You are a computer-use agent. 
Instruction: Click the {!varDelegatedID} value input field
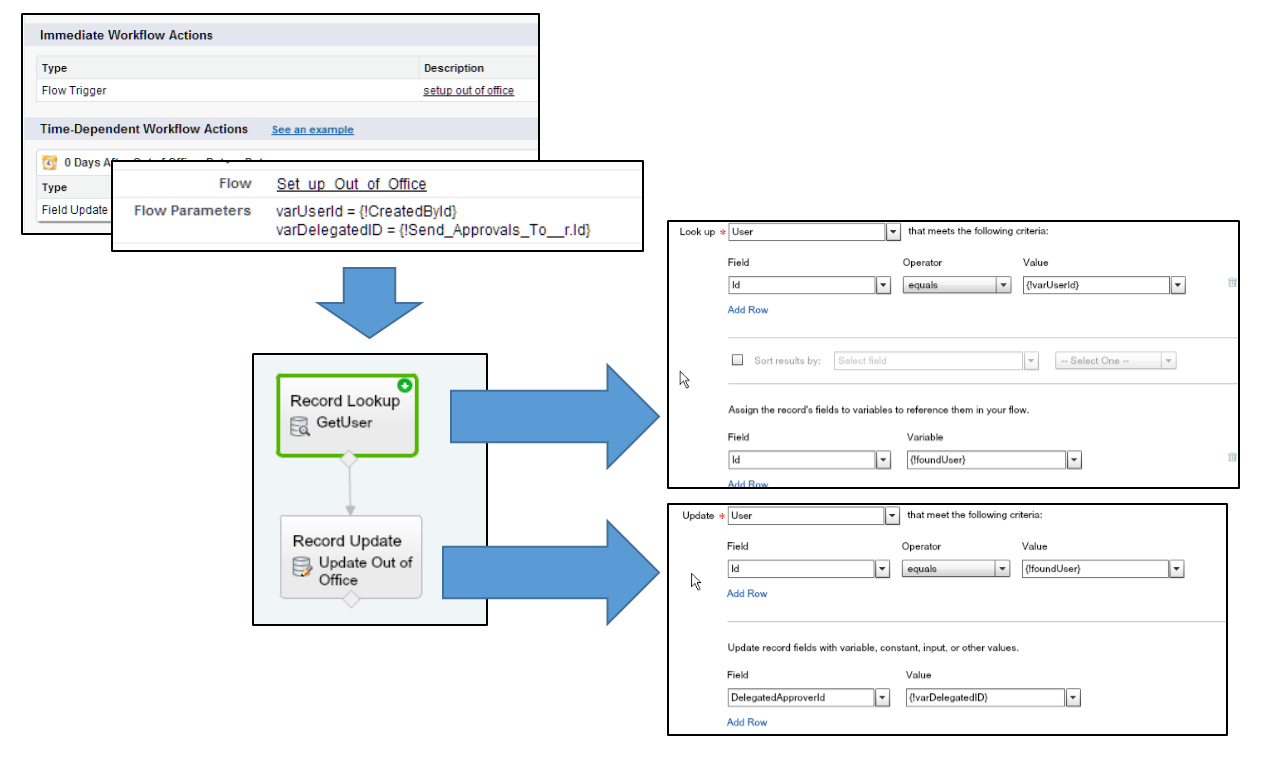984,698
